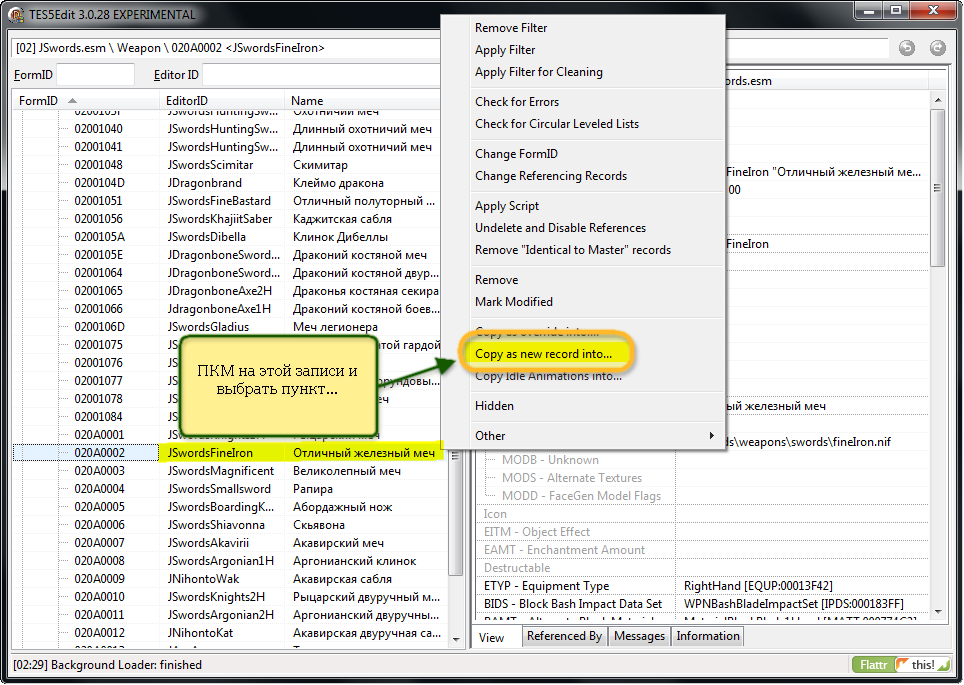Sort by the FormID column header

(x=85, y=101)
